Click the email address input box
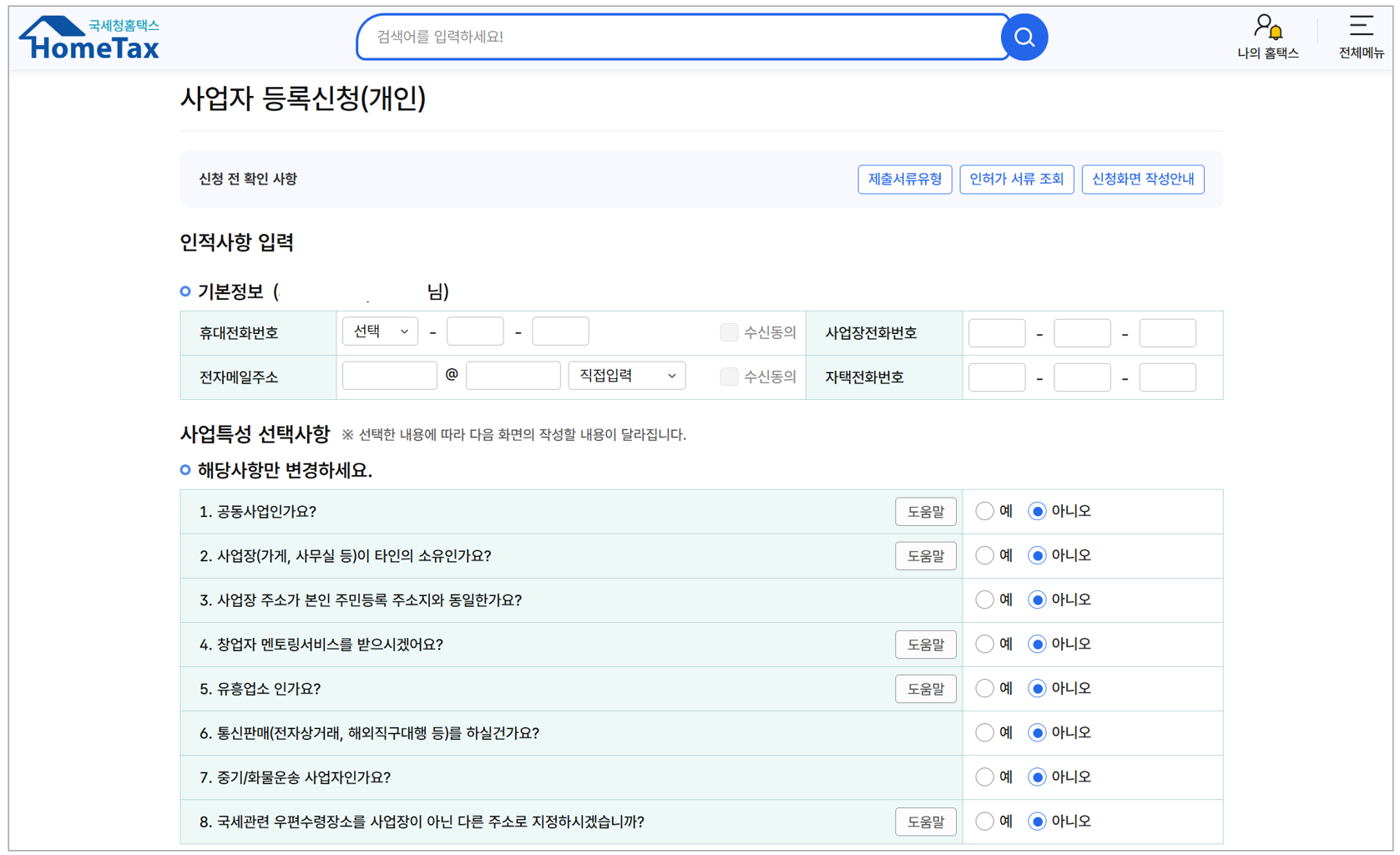The height and width of the screenshot is (855, 1400). (x=389, y=375)
